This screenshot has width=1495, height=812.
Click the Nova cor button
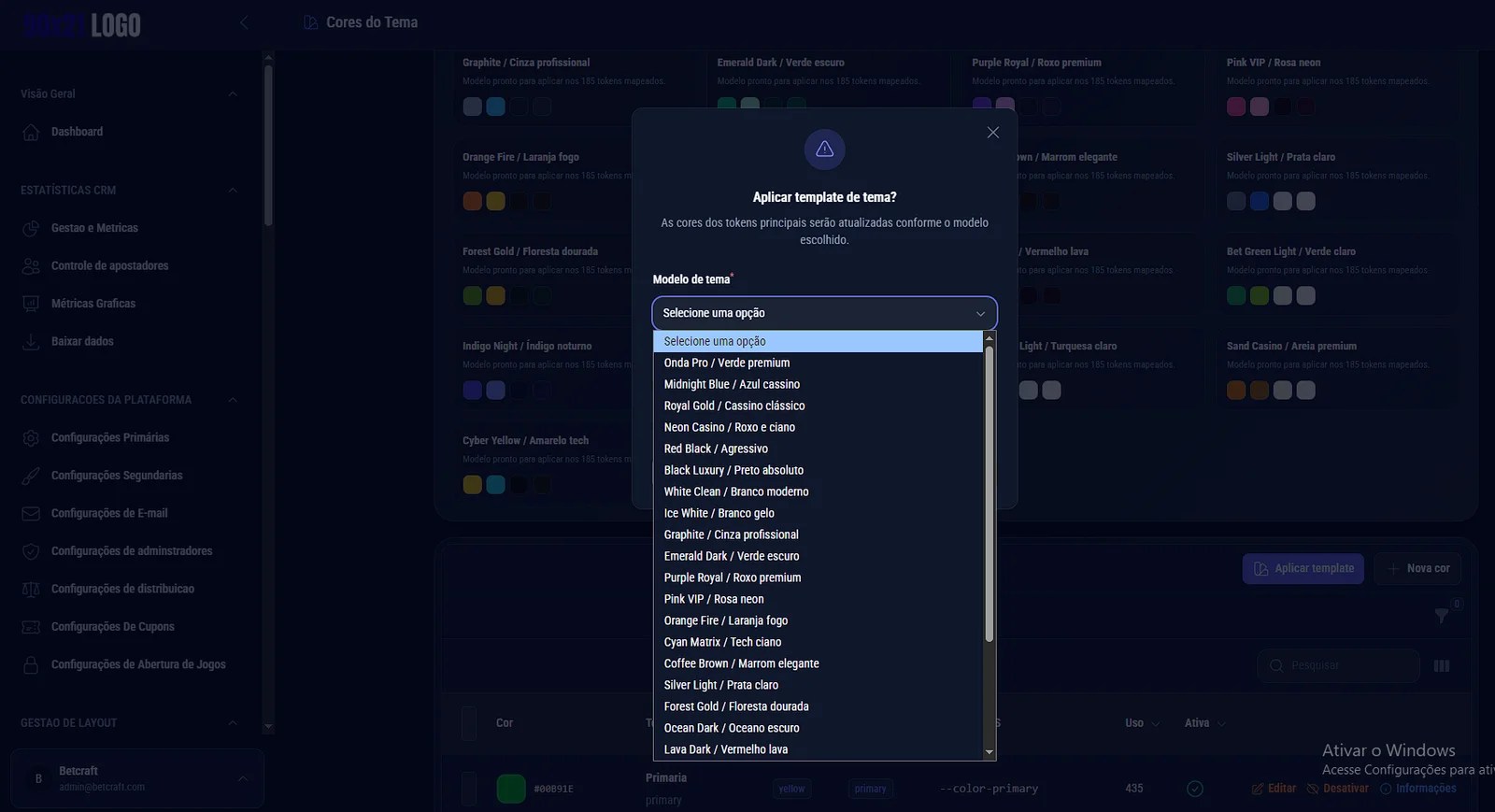(1417, 568)
